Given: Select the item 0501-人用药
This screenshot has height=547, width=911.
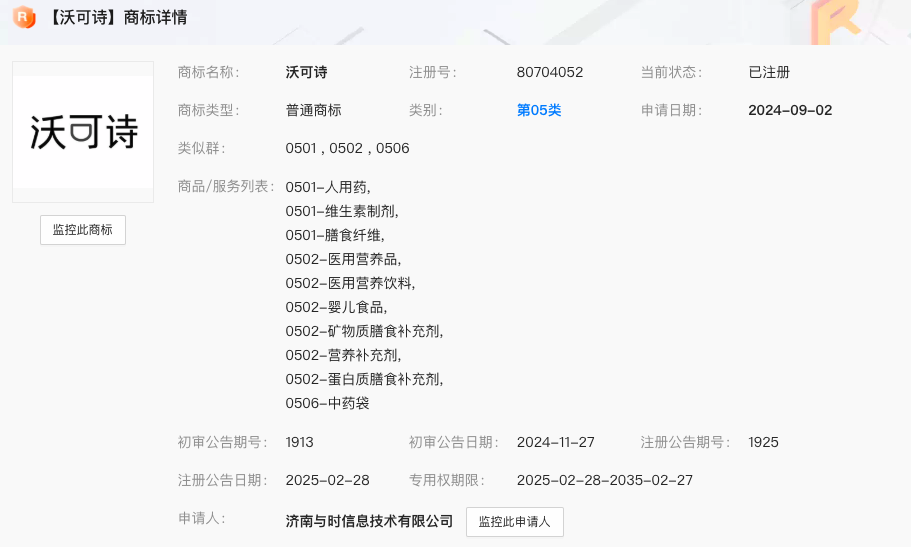Looking at the screenshot, I should click(328, 187).
